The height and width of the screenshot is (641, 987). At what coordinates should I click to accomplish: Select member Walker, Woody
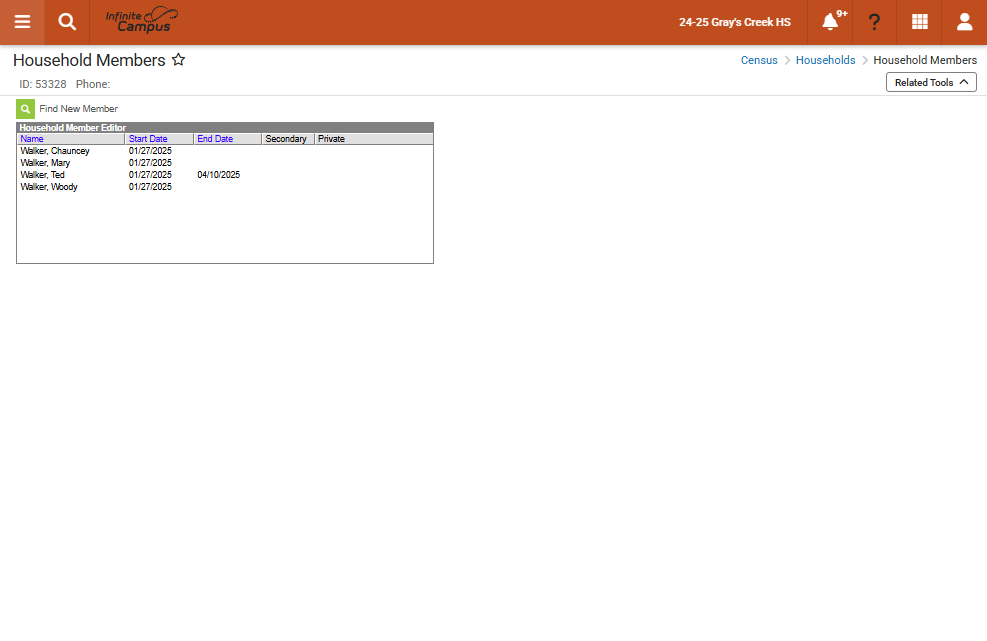pos(48,187)
